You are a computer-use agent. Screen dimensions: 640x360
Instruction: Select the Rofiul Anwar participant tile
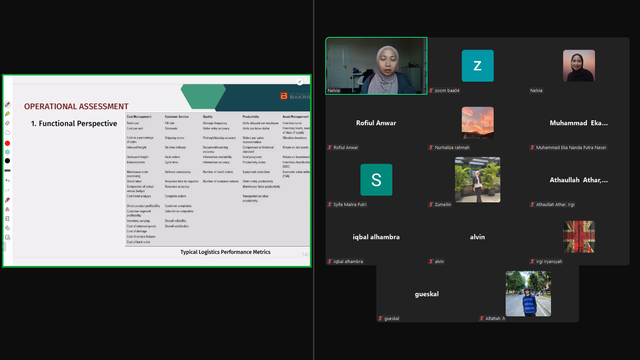pyautogui.click(x=376, y=123)
